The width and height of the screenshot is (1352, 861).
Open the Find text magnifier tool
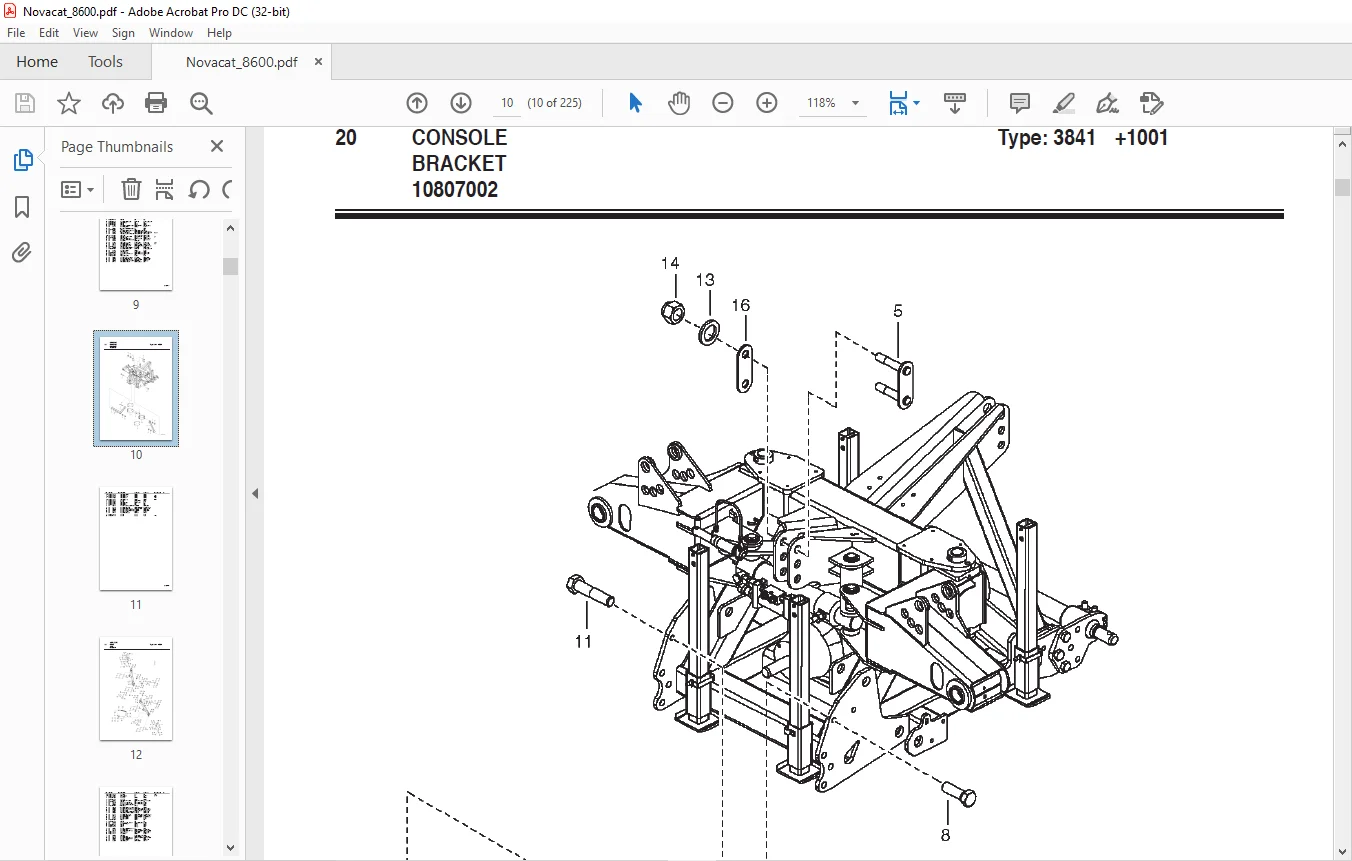(201, 103)
